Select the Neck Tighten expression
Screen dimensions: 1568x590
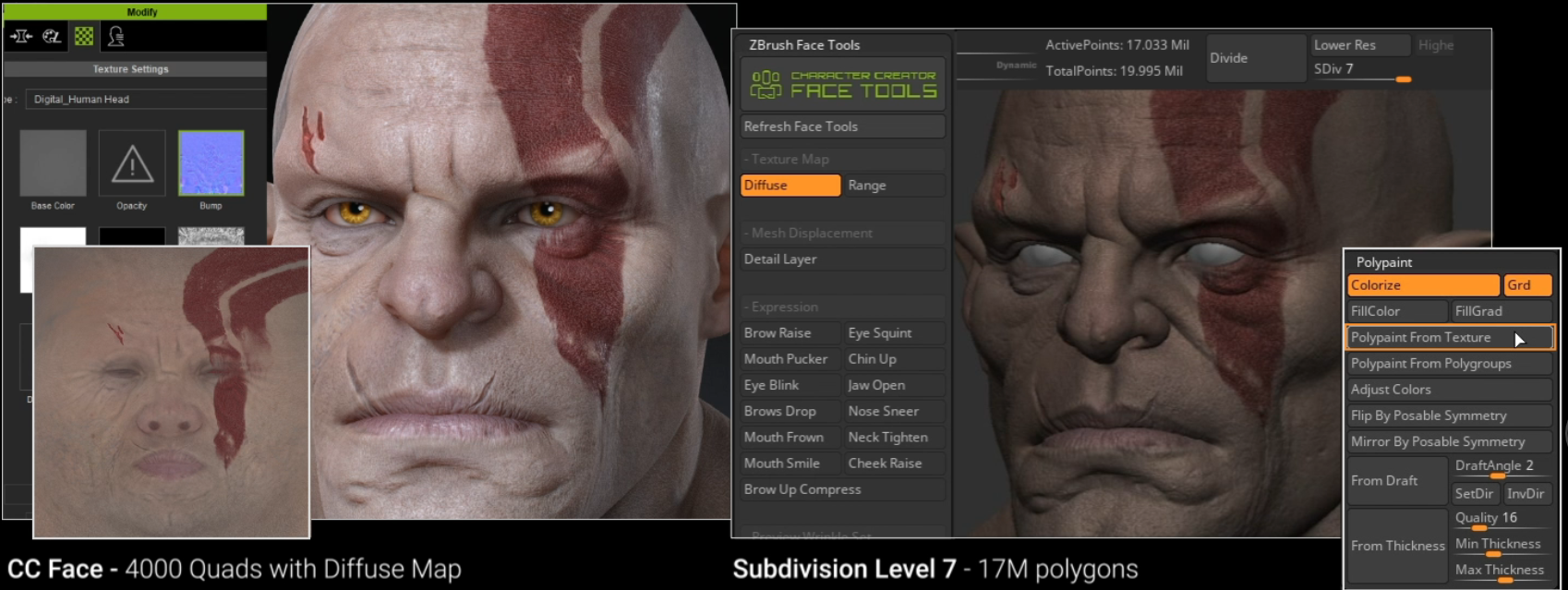pyautogui.click(x=895, y=438)
